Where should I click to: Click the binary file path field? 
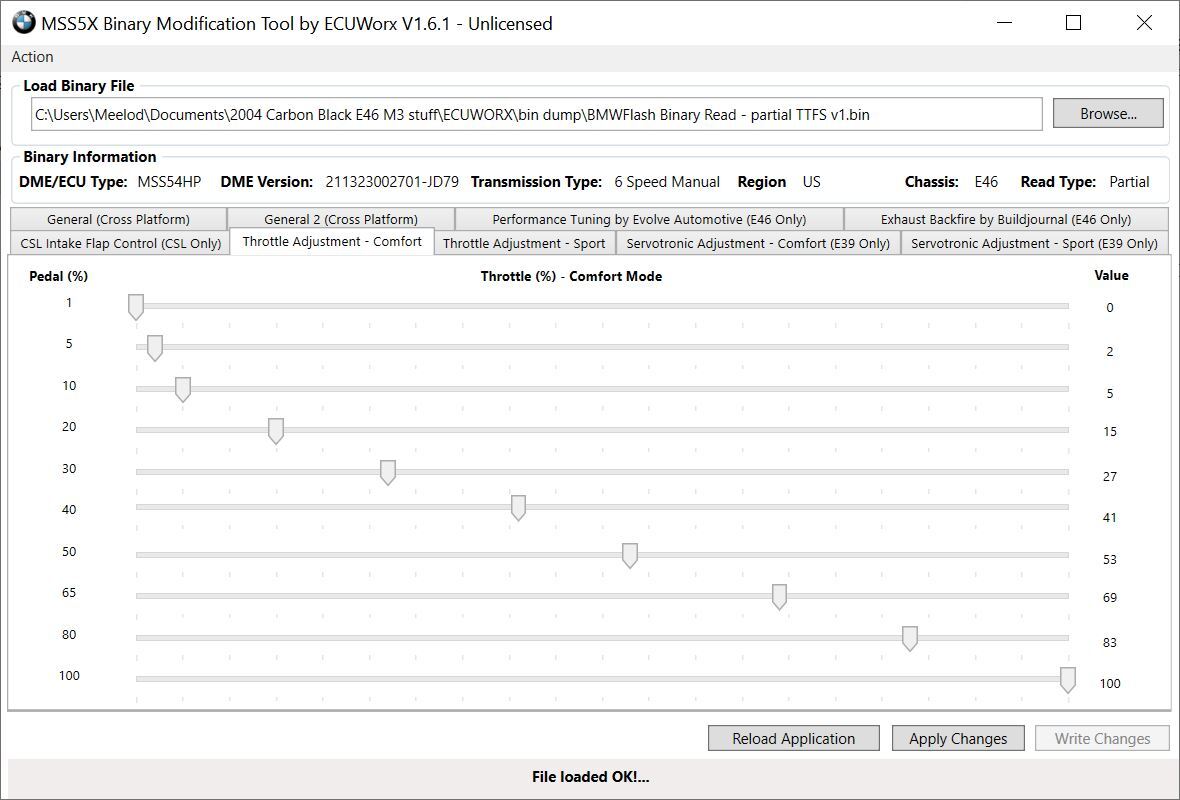point(536,114)
